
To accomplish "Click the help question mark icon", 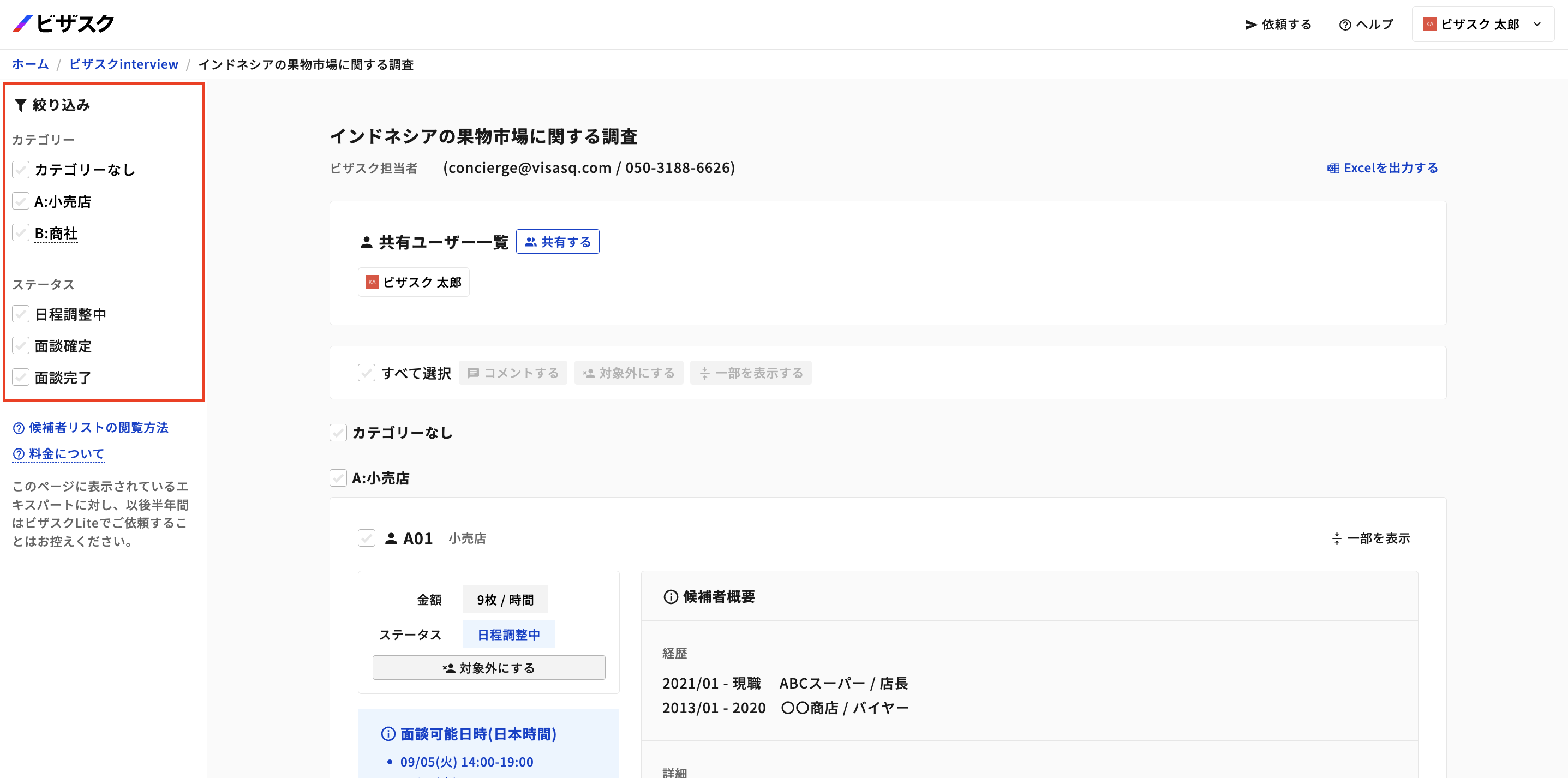I will 1345,25.
